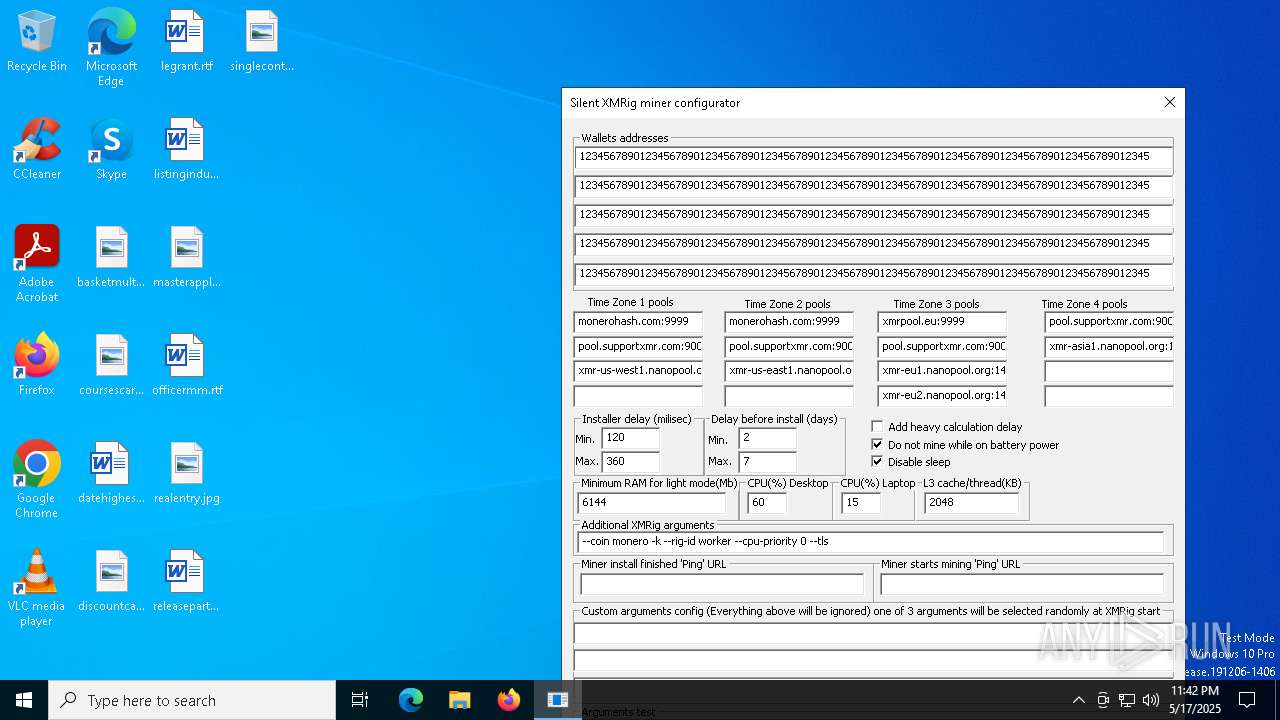Open the Action Center notifications

(1247, 700)
